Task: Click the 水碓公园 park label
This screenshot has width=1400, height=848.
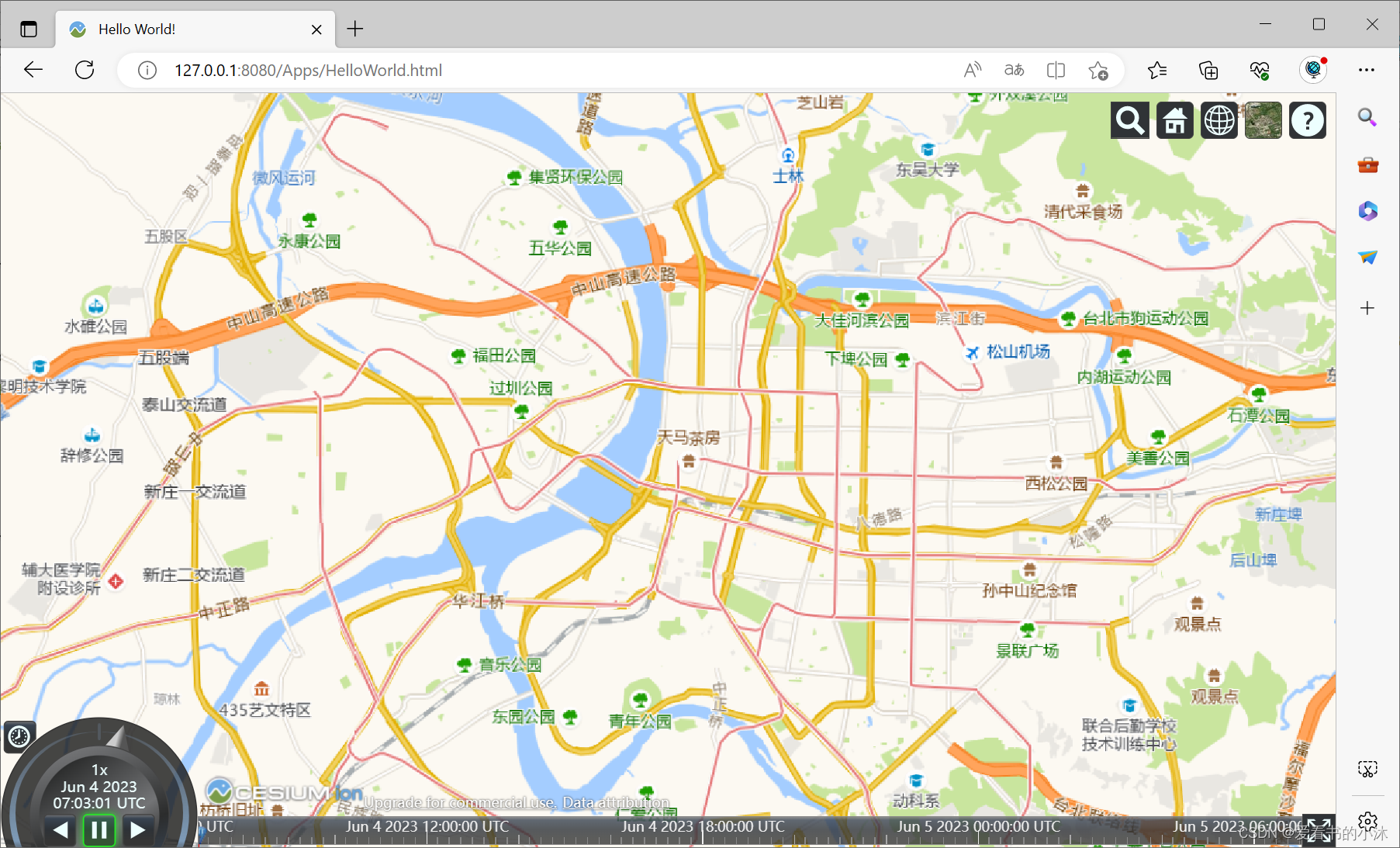Action: point(95,327)
